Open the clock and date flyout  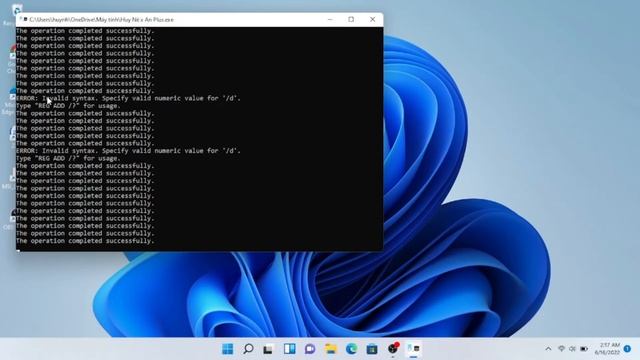607,349
